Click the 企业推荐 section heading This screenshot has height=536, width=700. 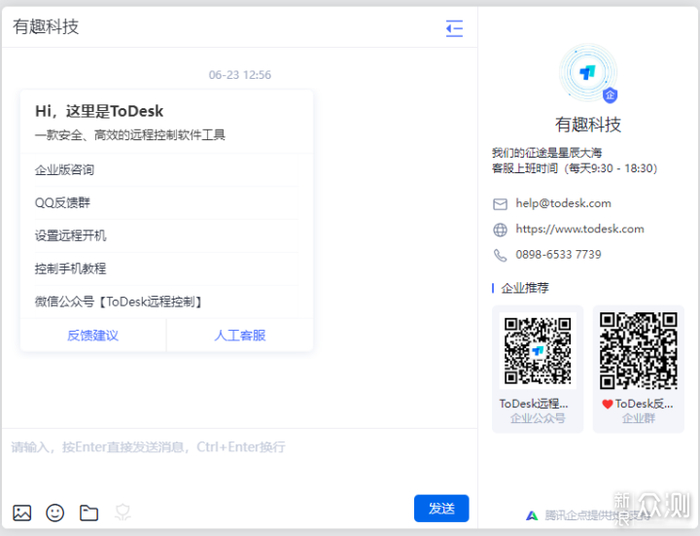(525, 288)
